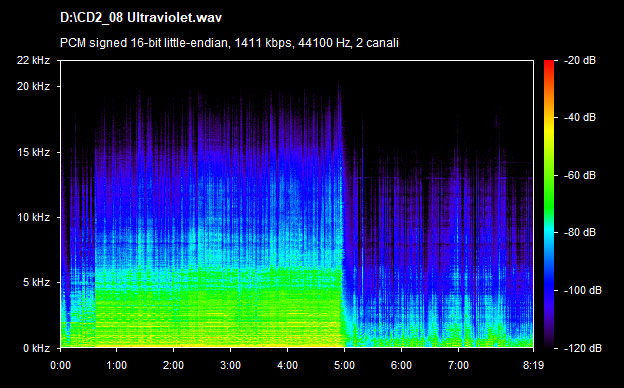The height and width of the screenshot is (388, 624).
Task: Click the -60 dB legend label
Action: [579, 175]
